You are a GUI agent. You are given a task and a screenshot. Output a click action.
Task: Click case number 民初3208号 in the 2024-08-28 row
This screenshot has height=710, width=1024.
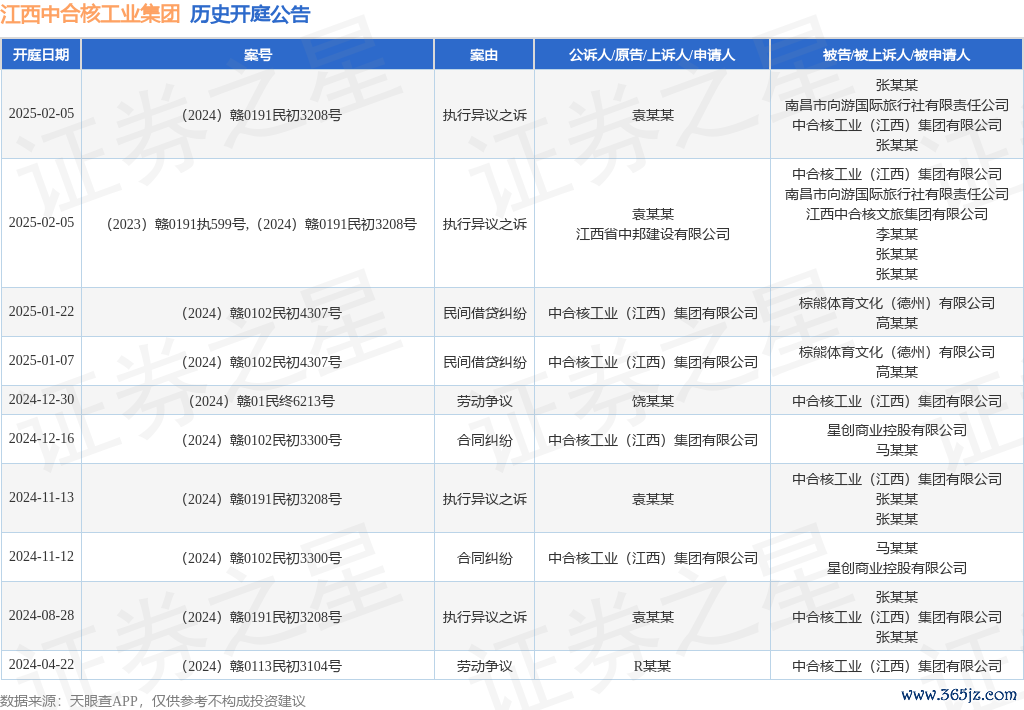point(261,617)
